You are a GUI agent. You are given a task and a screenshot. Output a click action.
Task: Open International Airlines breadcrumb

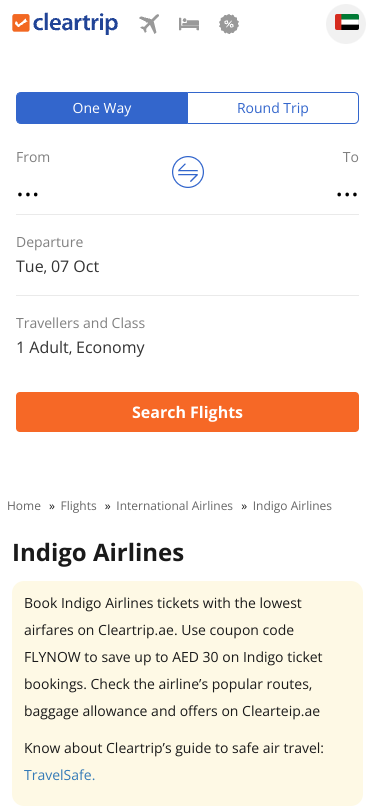(x=175, y=506)
